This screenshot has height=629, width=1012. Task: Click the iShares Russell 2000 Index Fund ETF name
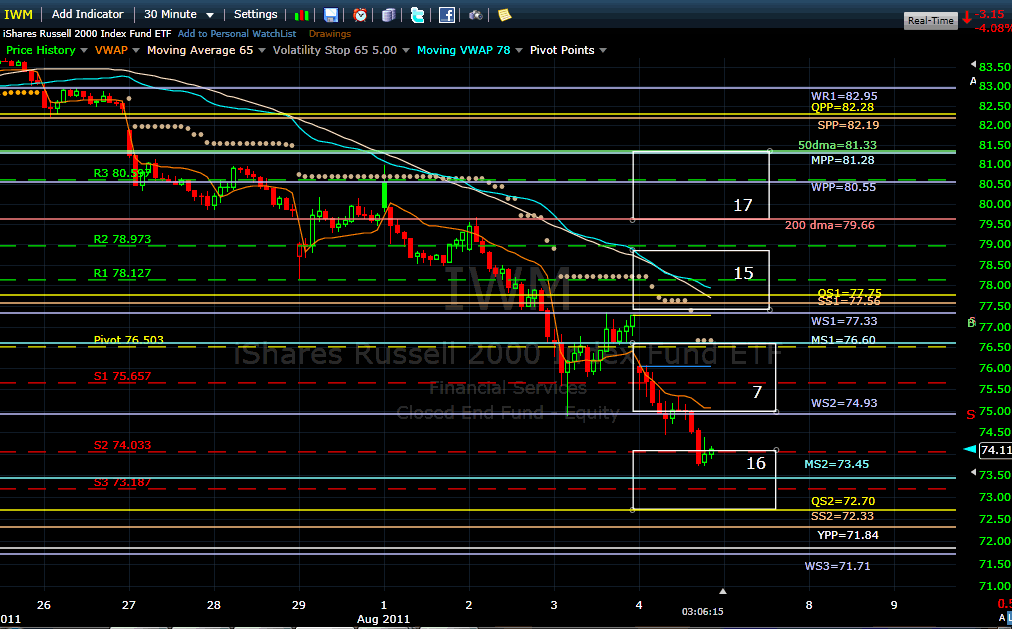87,34
